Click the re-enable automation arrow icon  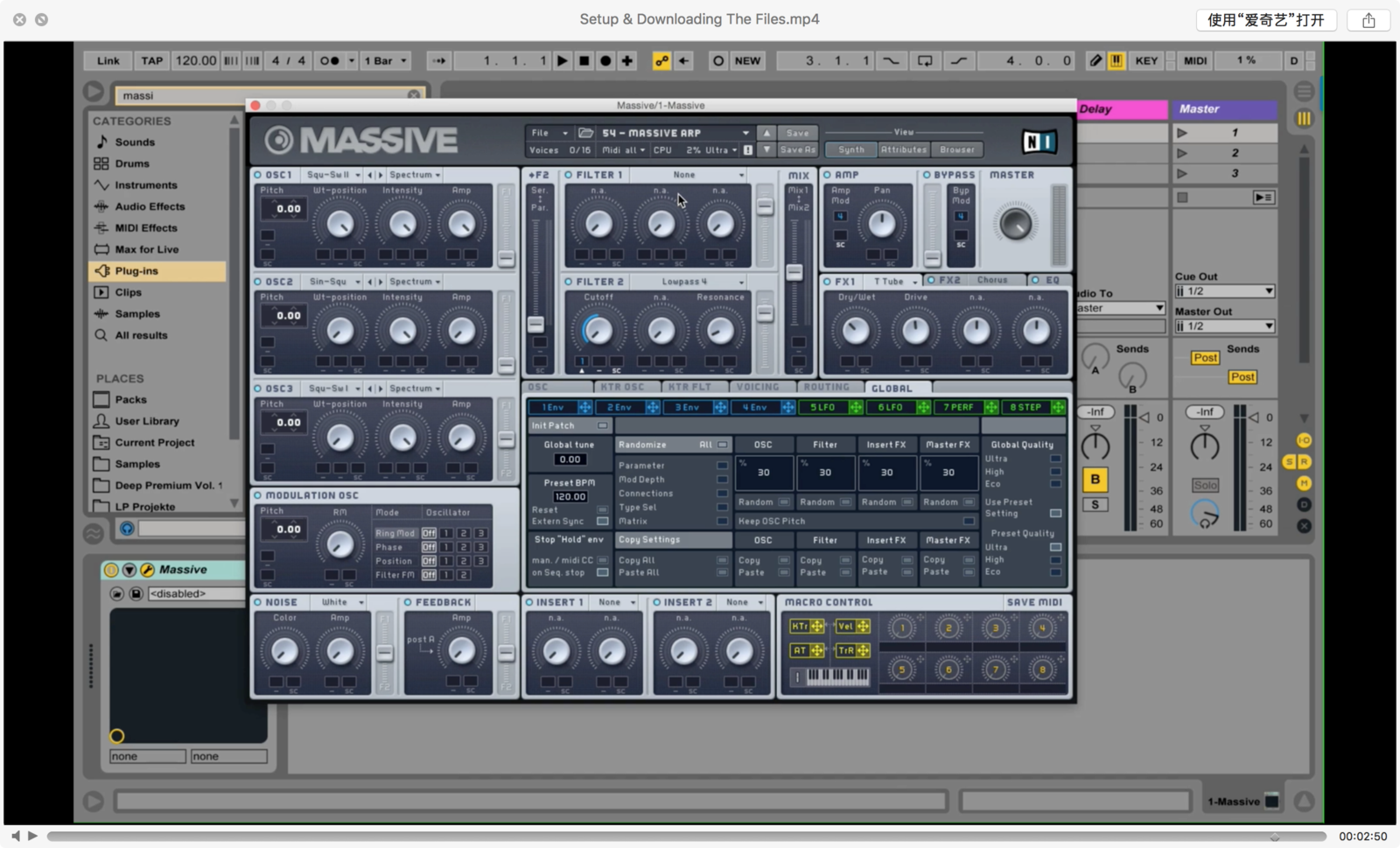click(x=684, y=60)
